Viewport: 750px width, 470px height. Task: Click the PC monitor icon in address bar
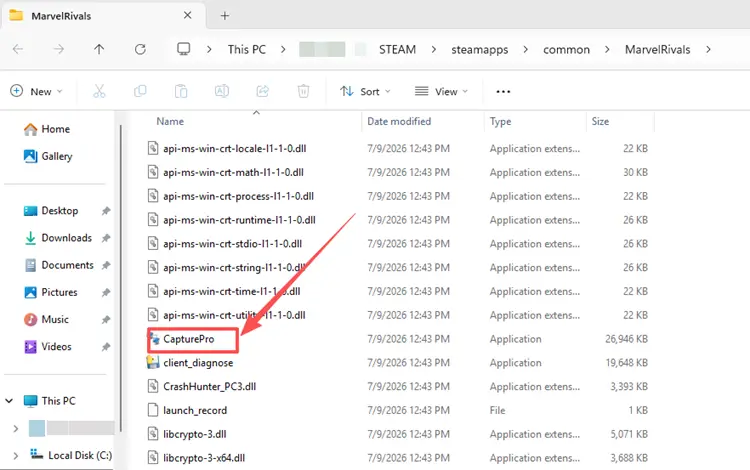point(184,49)
